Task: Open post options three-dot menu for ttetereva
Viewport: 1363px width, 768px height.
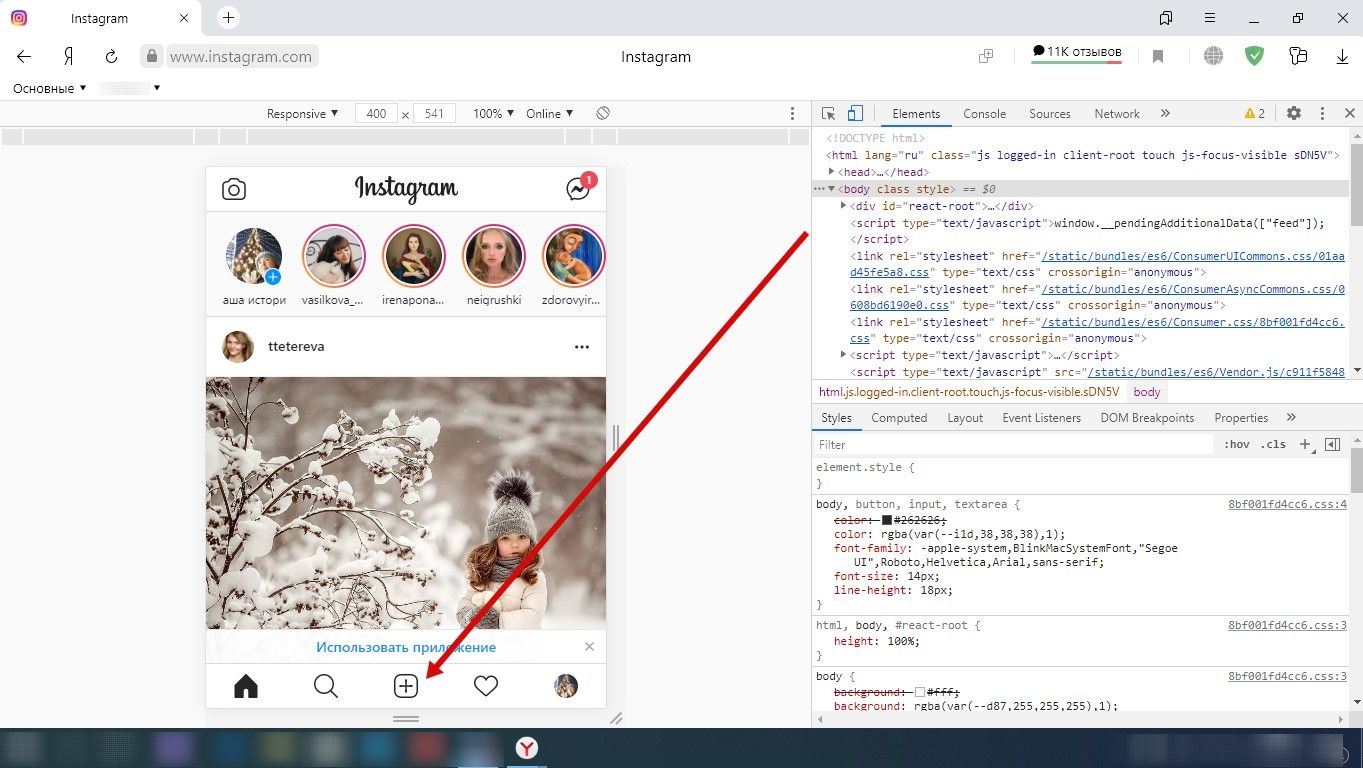Action: click(x=582, y=347)
